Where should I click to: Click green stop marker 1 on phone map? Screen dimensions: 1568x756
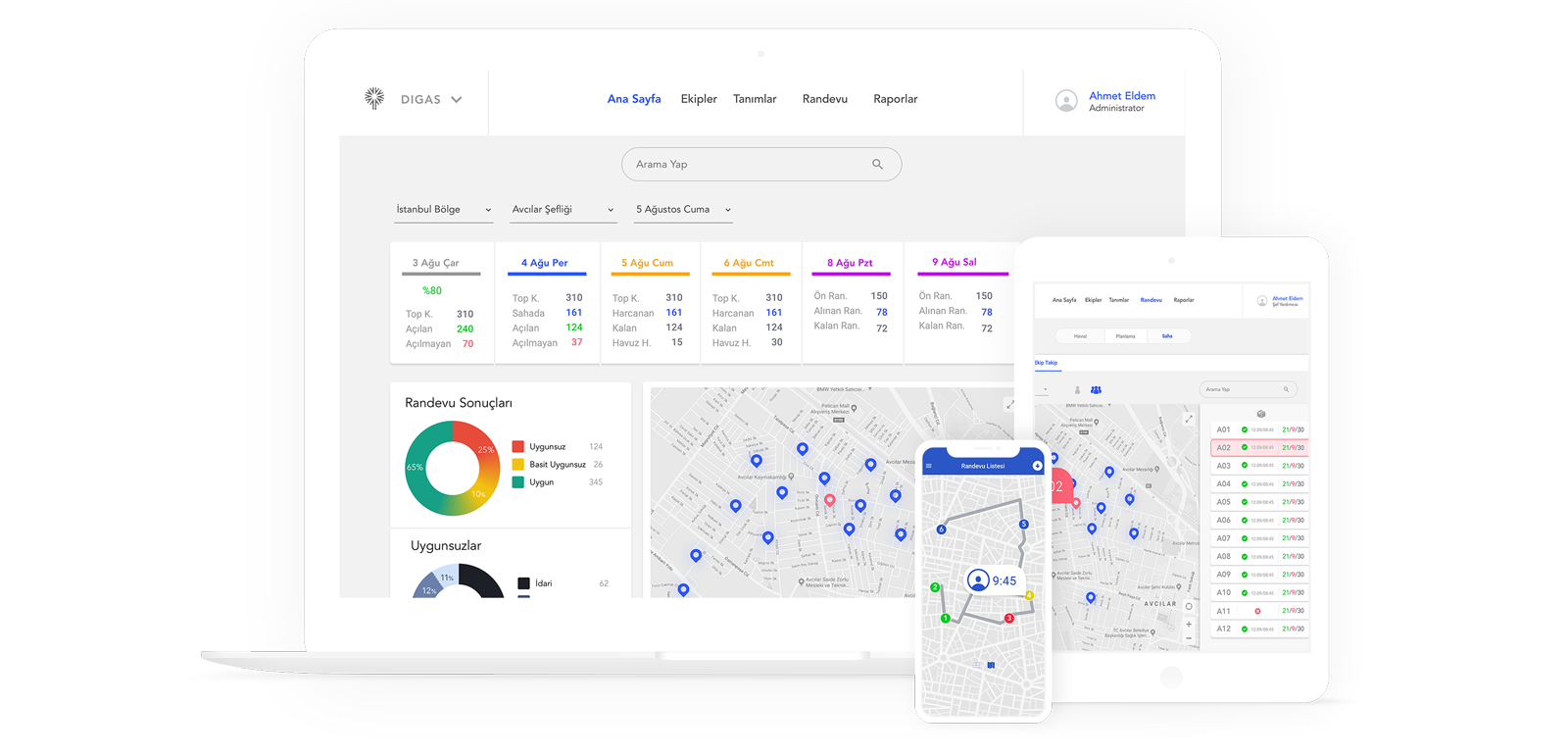tap(946, 619)
